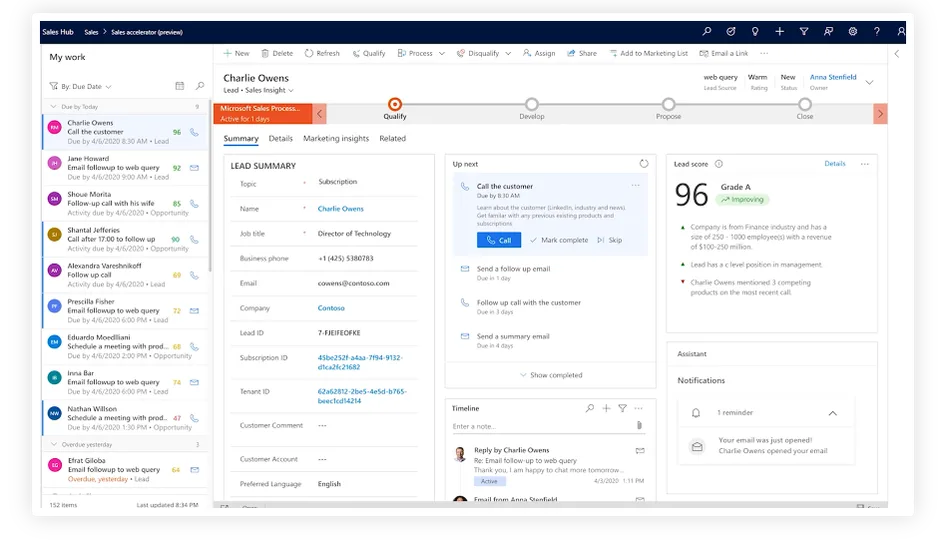Open the advanced find funnel icon

tap(804, 31)
